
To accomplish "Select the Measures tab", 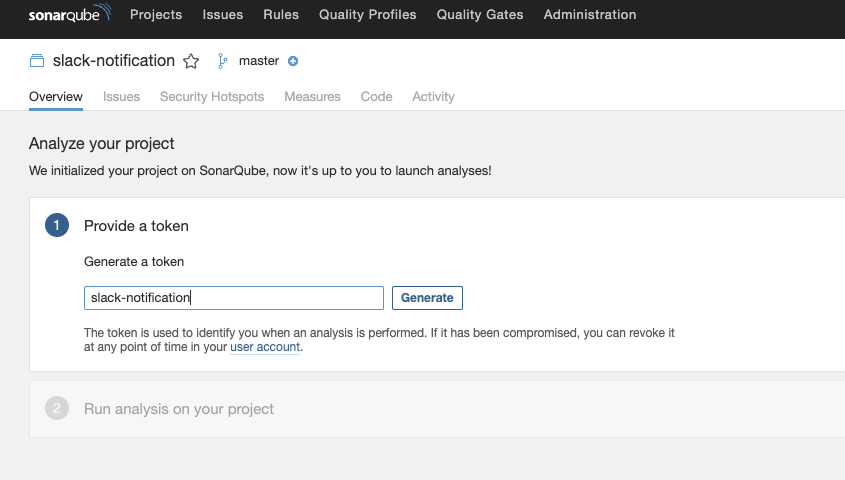I will tap(312, 97).
